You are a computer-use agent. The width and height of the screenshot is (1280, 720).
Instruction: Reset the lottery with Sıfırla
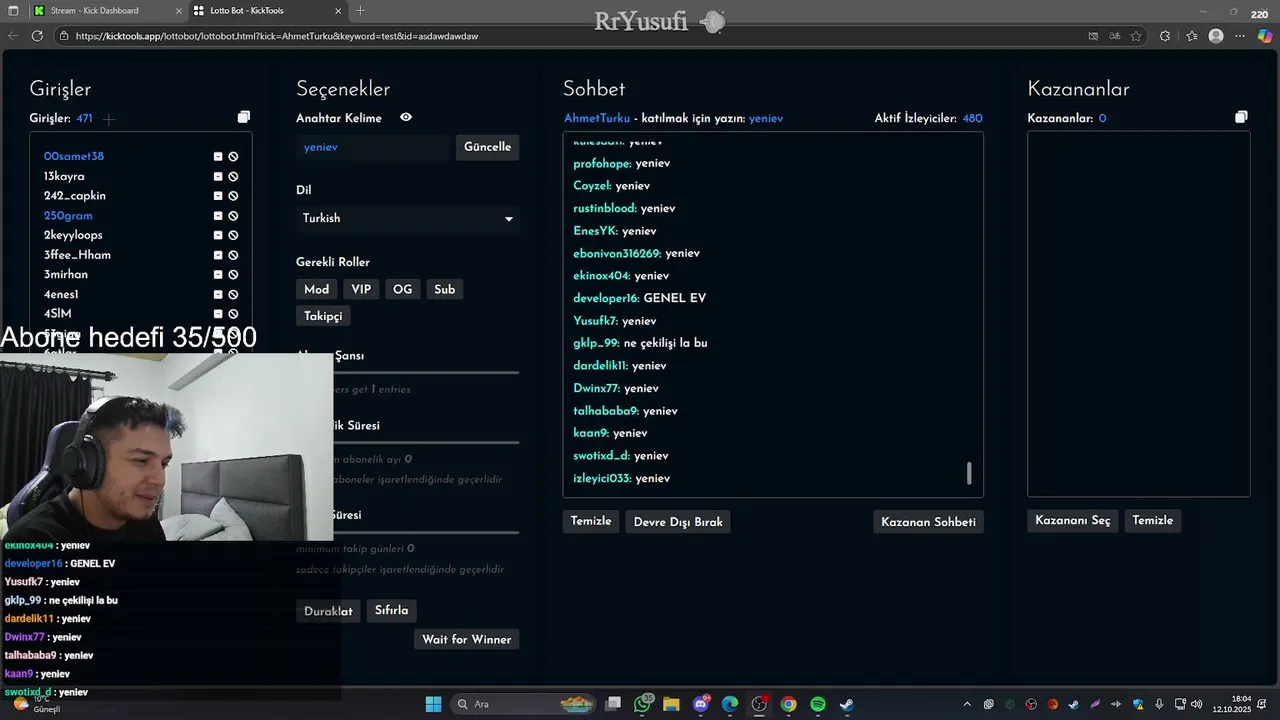391,610
